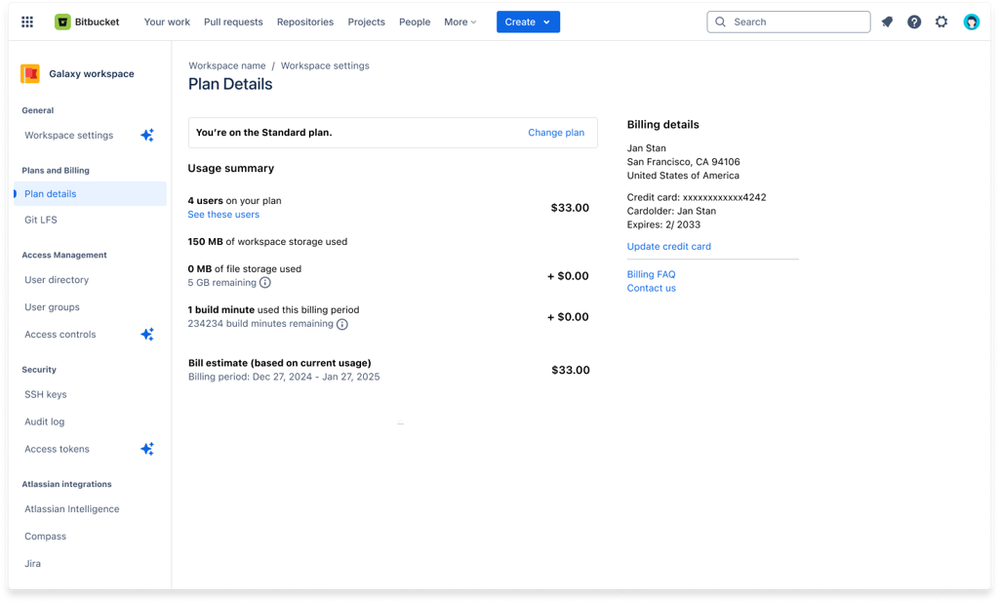Screen dimensions: 999x603
Task: Open Pull requests in top navigation
Action: pyautogui.click(x=233, y=22)
